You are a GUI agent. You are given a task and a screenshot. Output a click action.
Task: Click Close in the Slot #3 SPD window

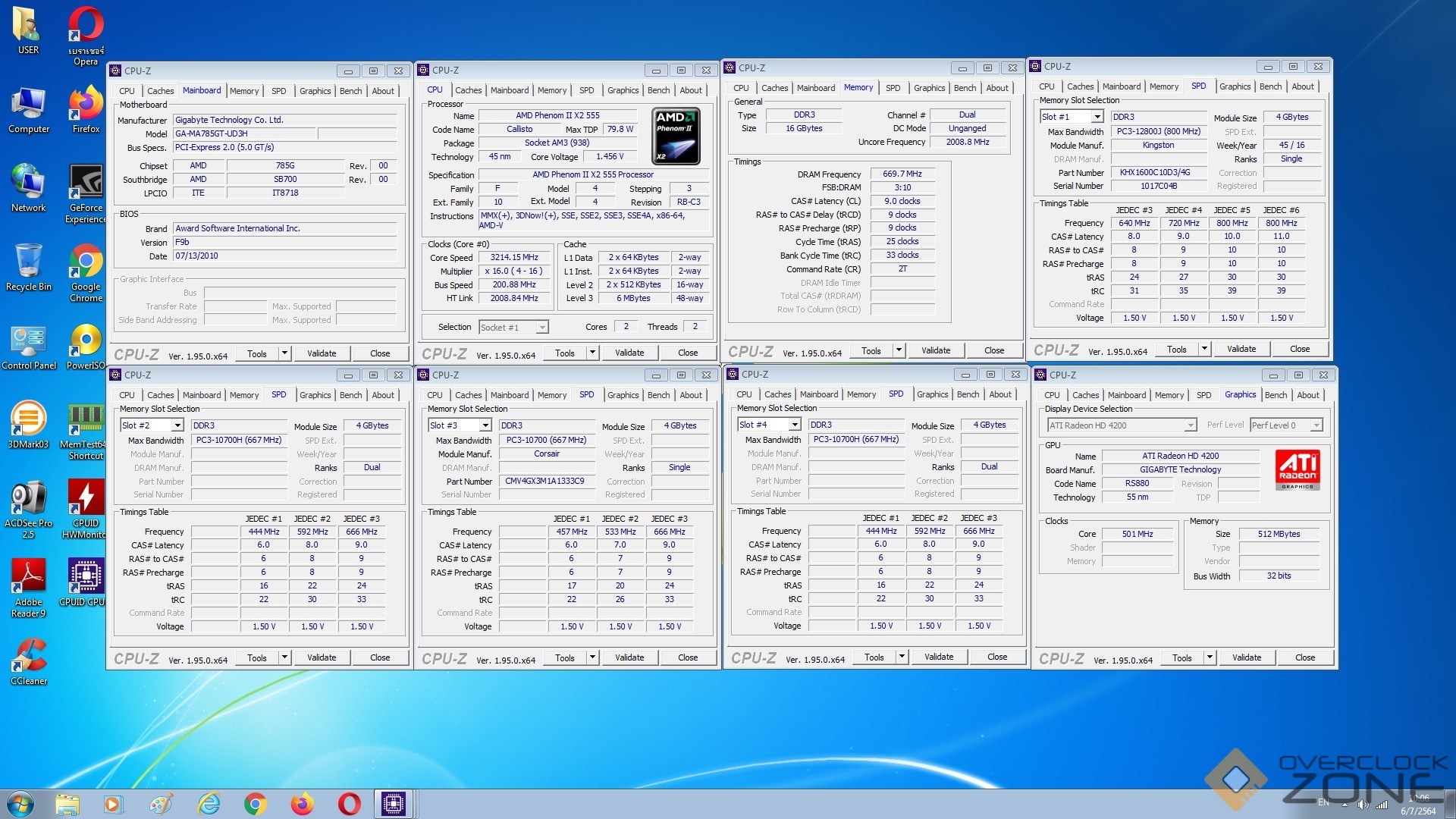click(x=687, y=657)
